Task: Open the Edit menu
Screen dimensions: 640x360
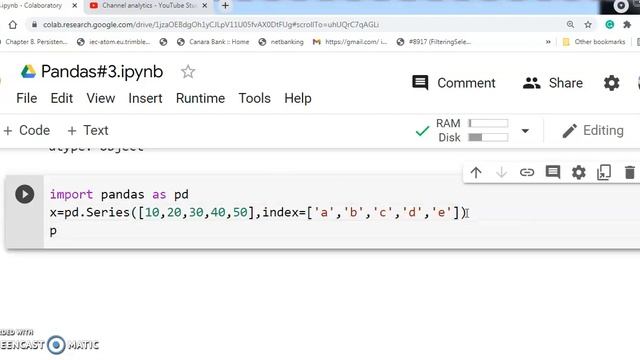Action: (x=62, y=98)
